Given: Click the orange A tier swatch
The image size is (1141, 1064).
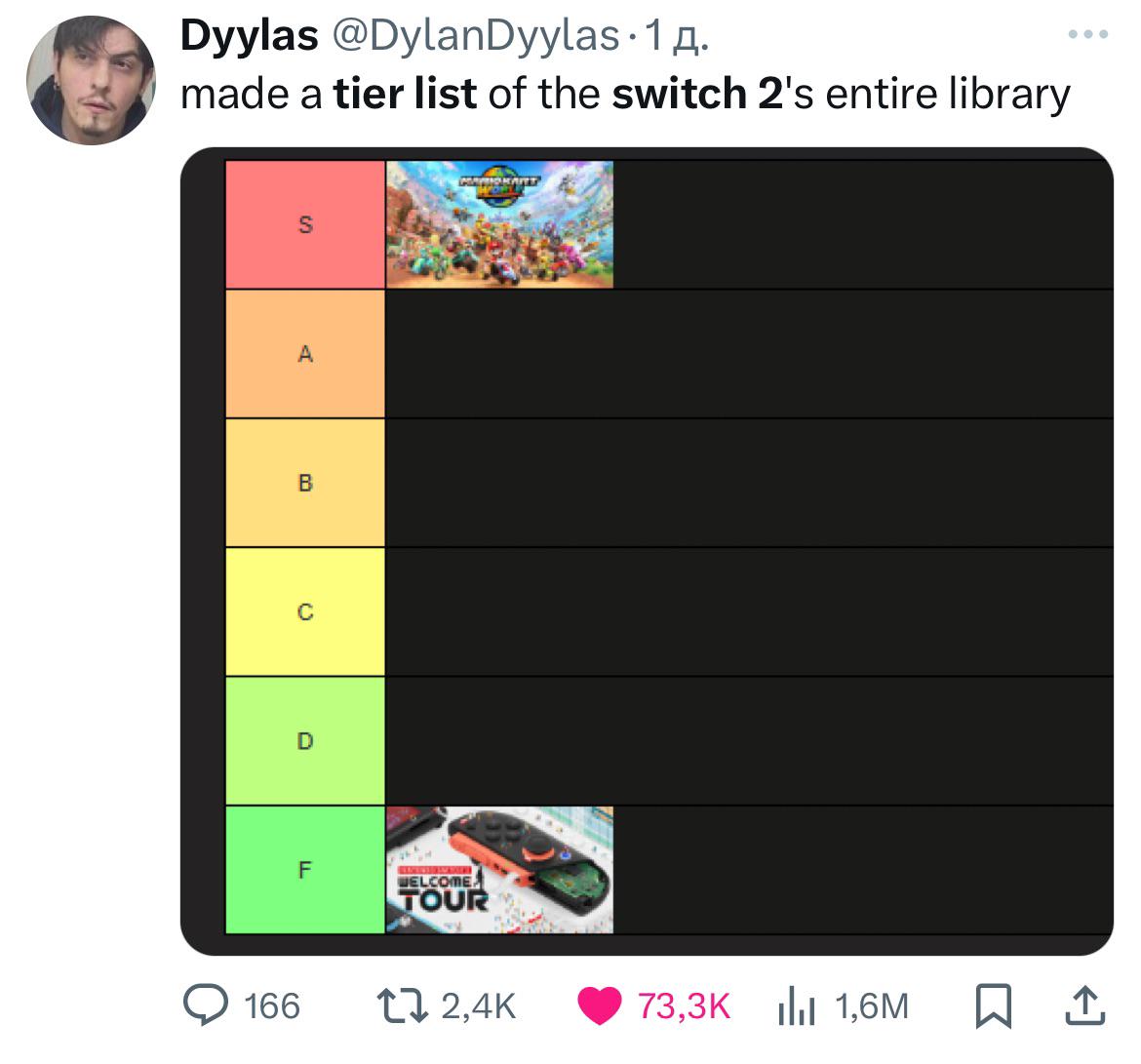Looking at the screenshot, I should pyautogui.click(x=305, y=354).
